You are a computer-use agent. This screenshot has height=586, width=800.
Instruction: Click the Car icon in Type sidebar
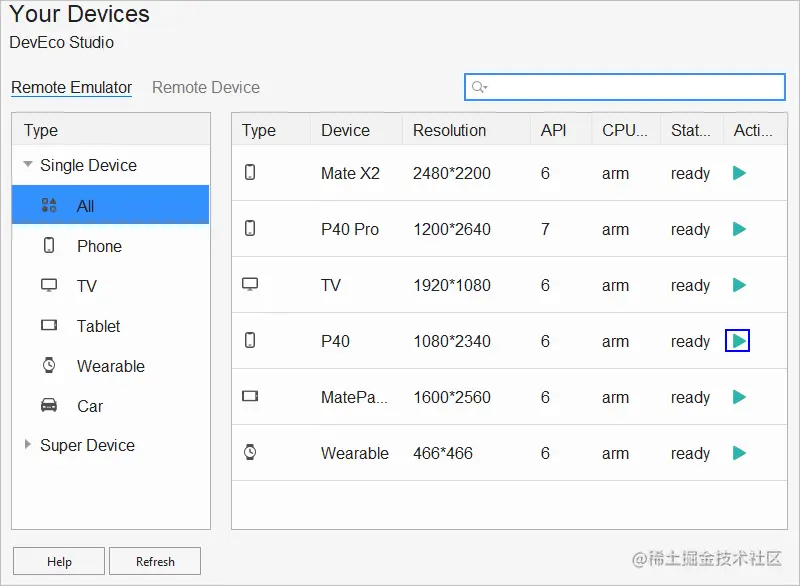(49, 405)
